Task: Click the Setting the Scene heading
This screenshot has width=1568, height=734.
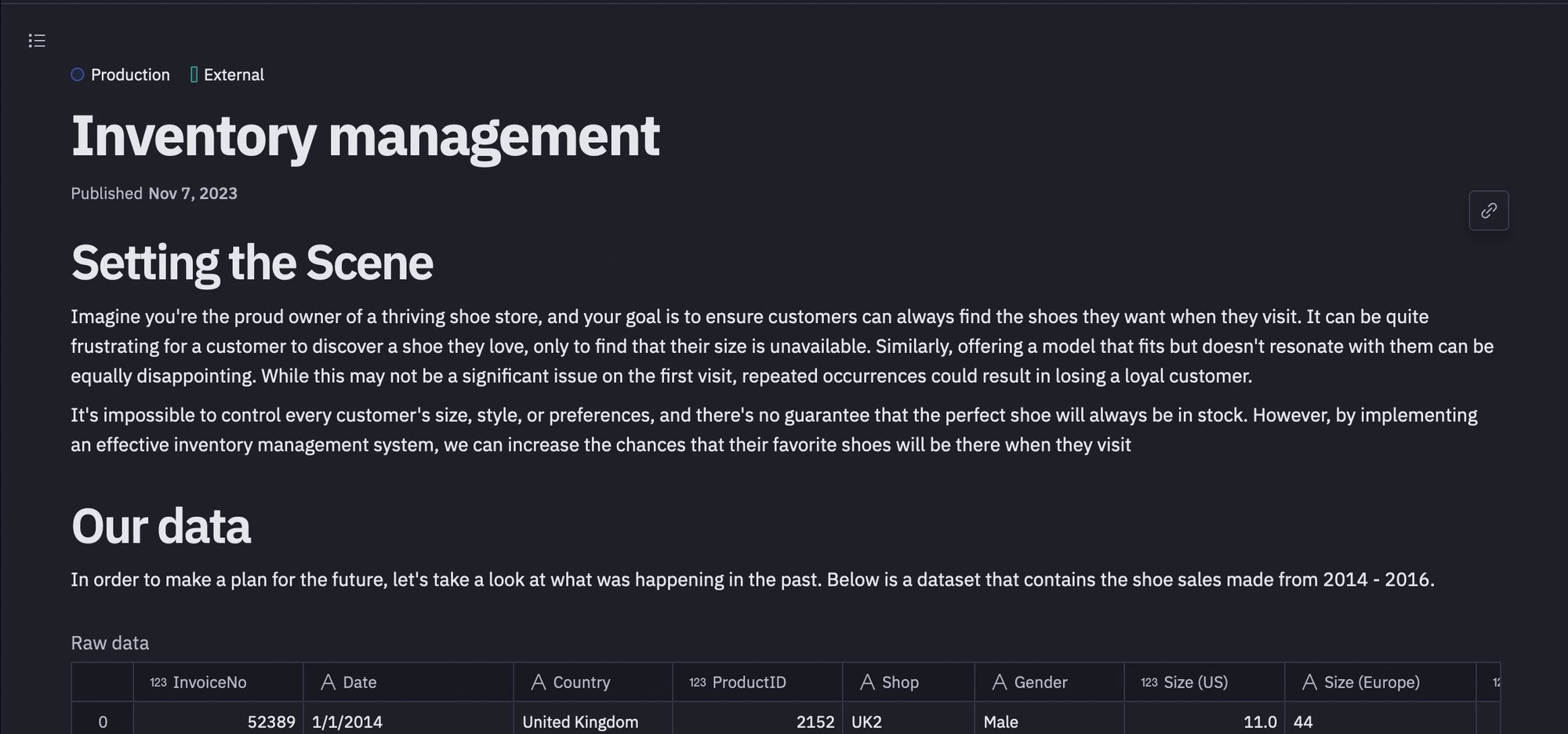Action: [x=252, y=263]
